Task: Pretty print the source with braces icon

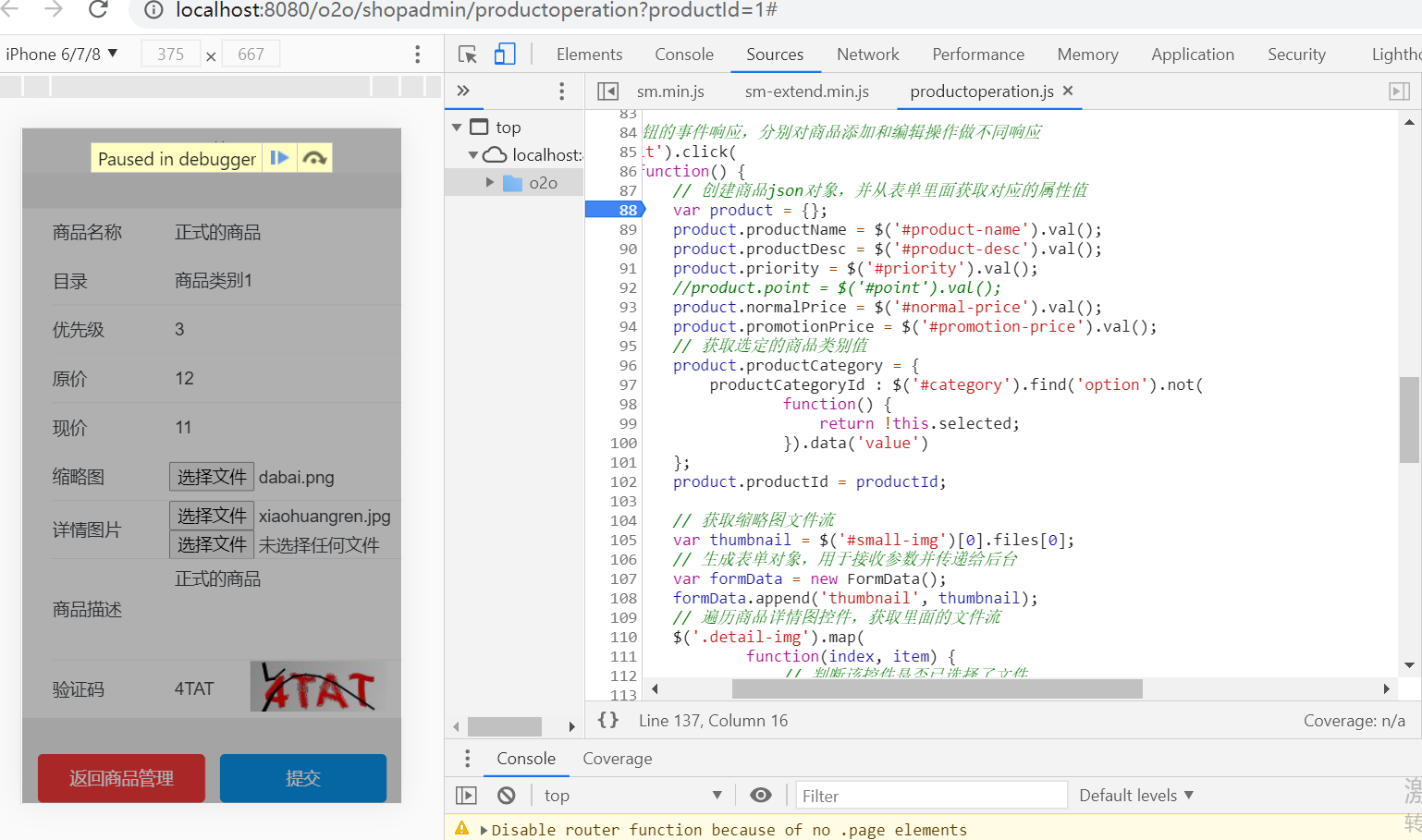Action: click(608, 720)
